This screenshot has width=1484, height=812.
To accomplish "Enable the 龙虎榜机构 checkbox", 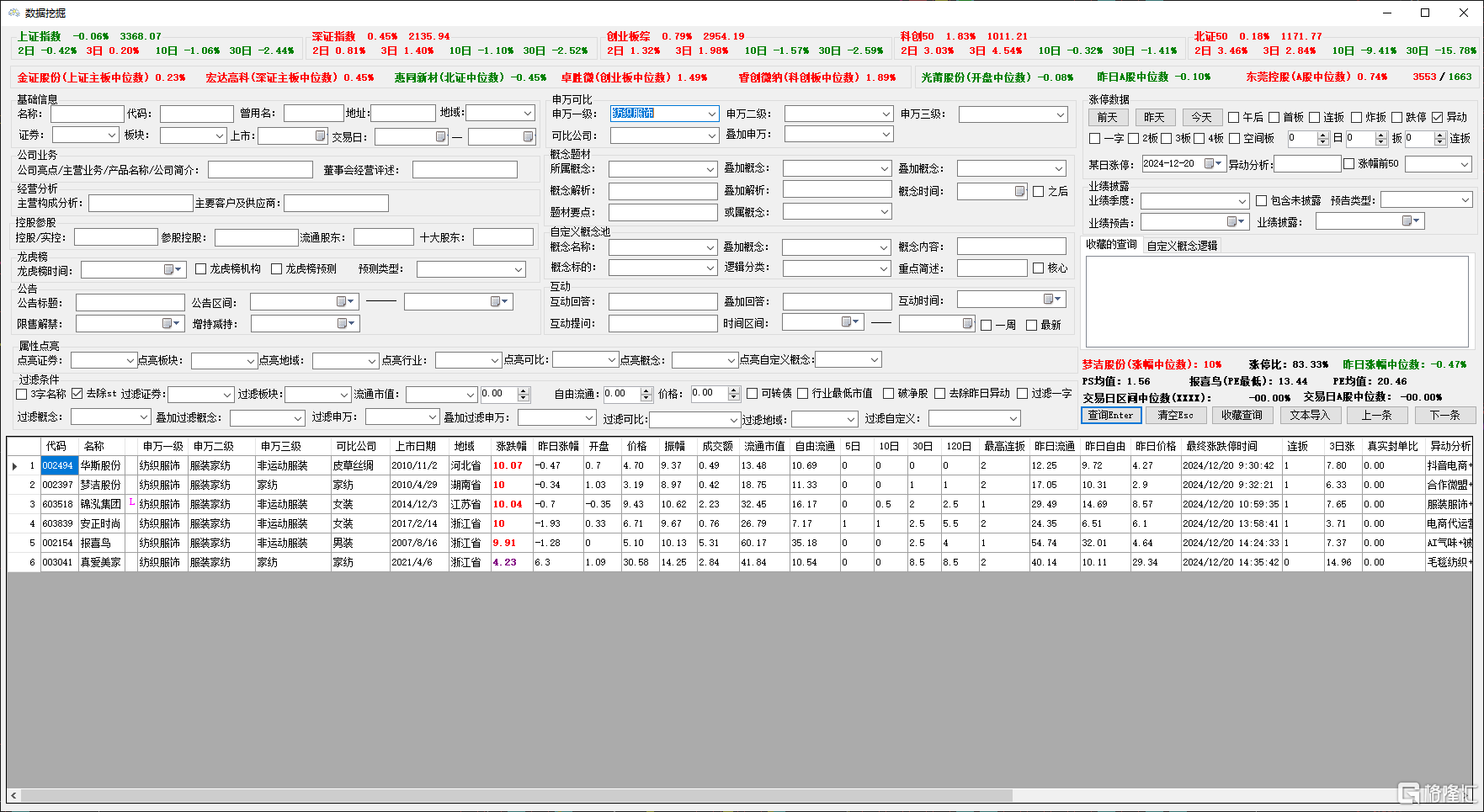I will (x=201, y=269).
